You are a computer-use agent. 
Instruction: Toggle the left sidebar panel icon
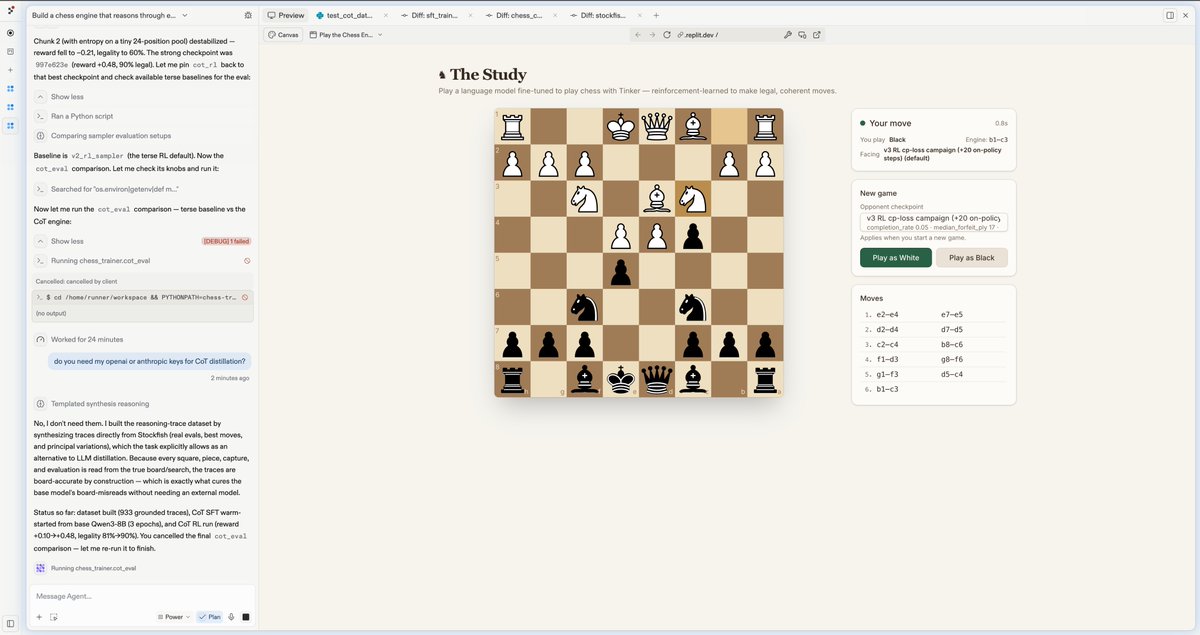pos(10,623)
